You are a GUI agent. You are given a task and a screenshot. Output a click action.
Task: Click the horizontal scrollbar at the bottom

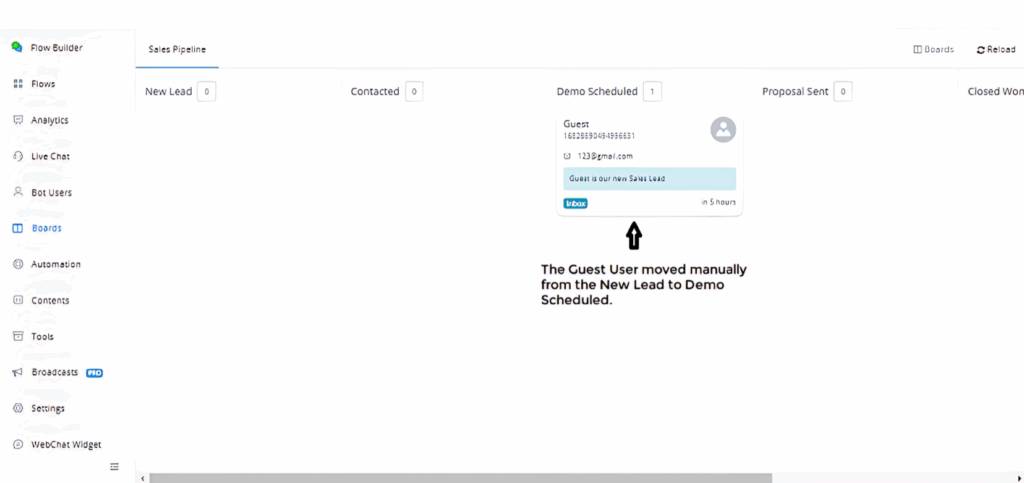point(460,478)
